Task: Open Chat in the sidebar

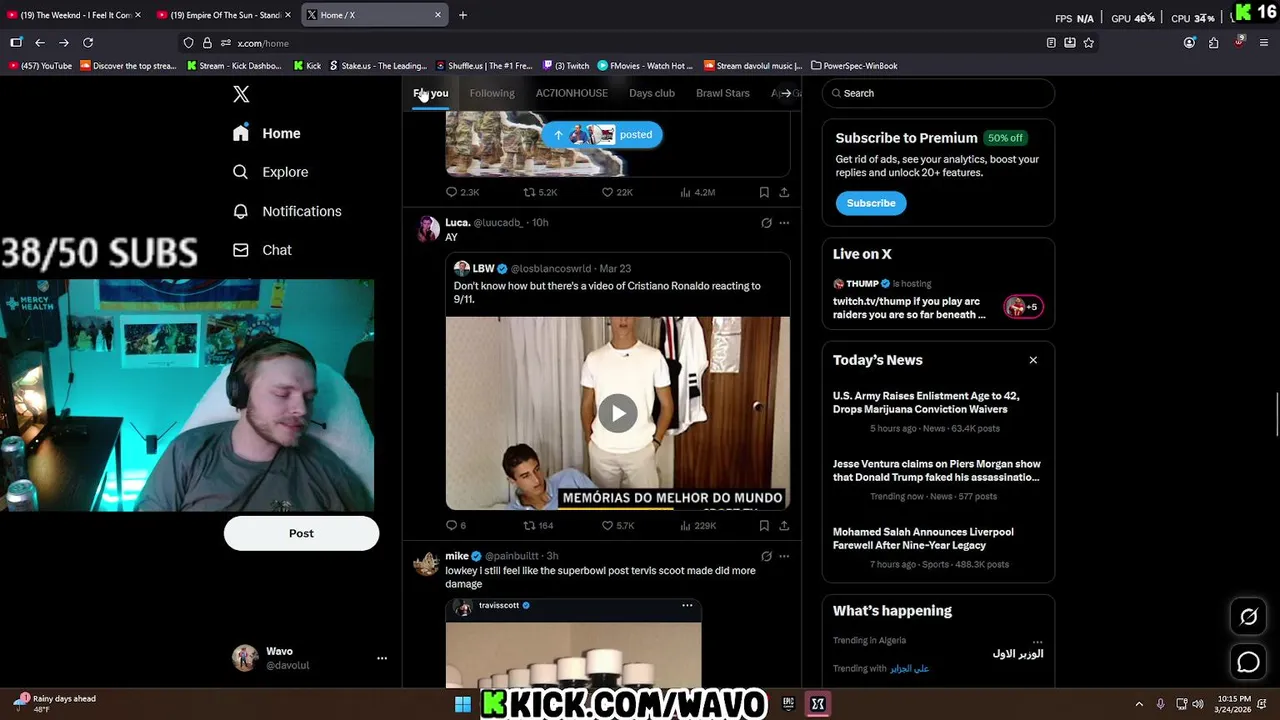Action: pyautogui.click(x=262, y=250)
